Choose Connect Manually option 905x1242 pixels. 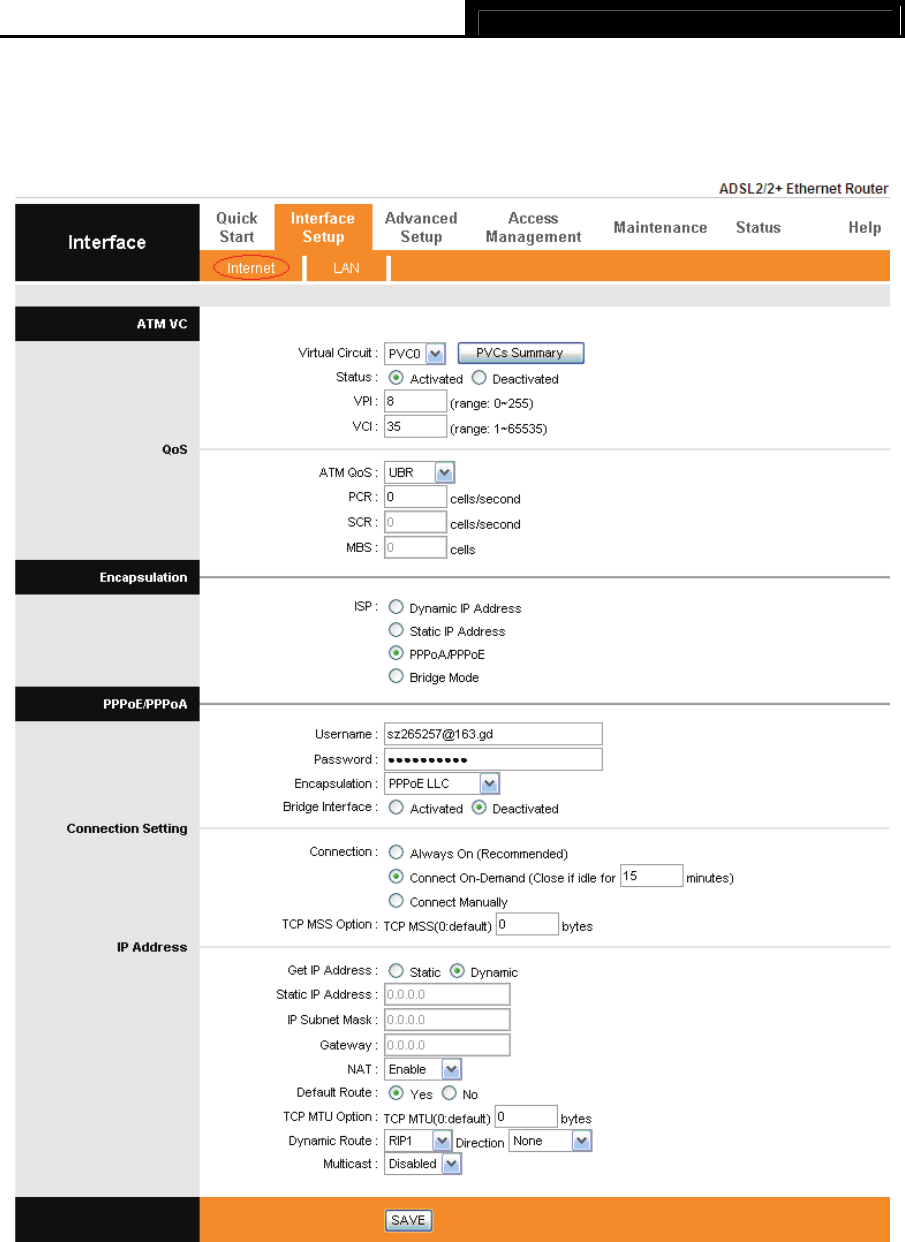396,901
